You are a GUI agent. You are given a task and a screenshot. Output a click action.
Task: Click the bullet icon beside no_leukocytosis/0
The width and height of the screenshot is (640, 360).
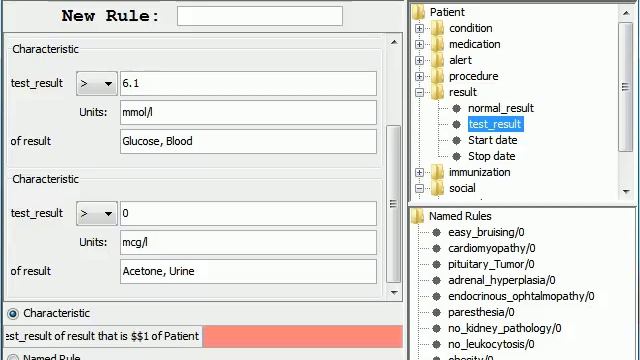coord(437,344)
